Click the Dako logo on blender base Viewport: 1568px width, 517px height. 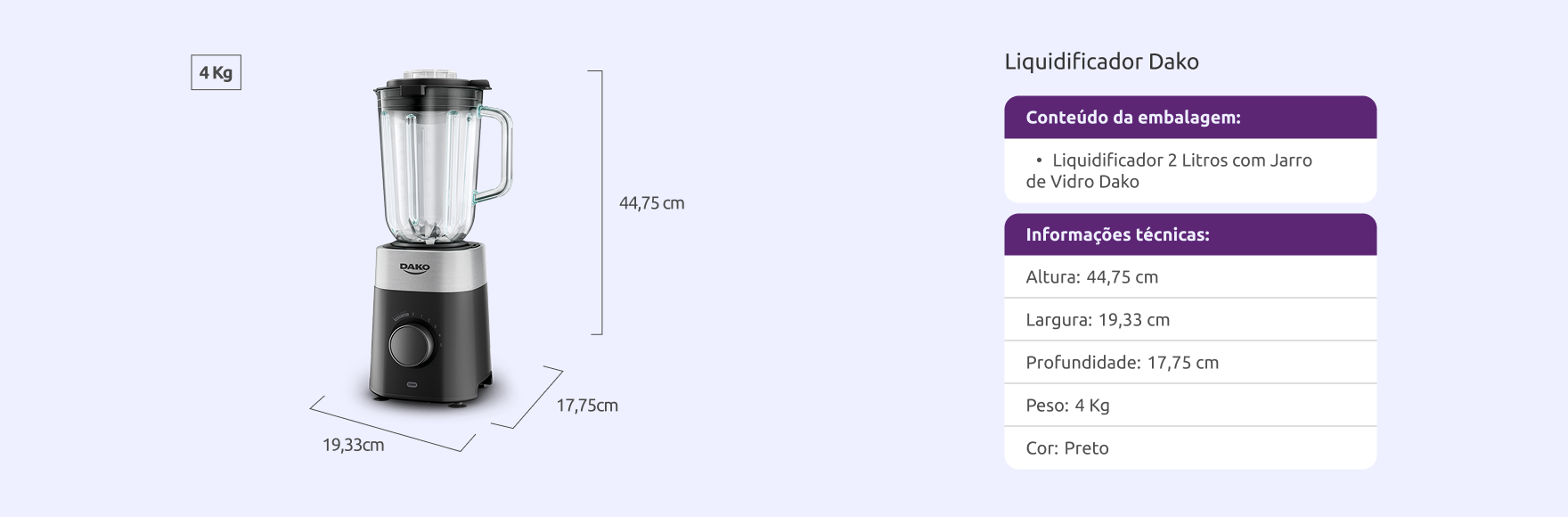[x=414, y=267]
